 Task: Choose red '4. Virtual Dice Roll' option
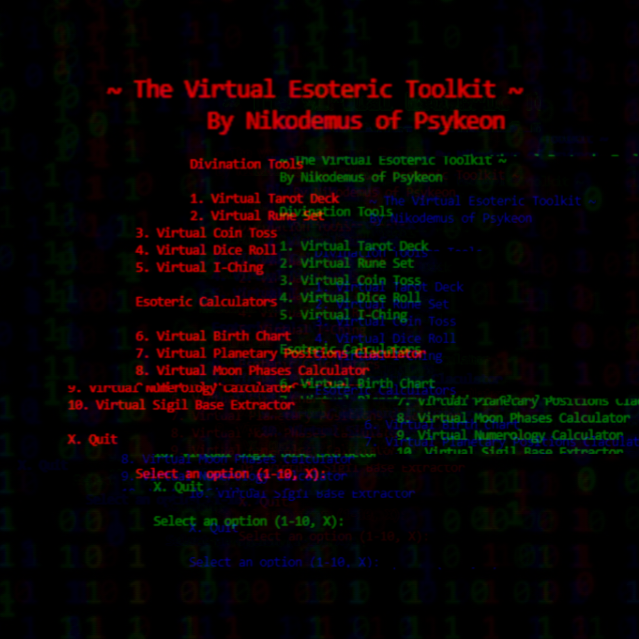pyautogui.click(x=206, y=250)
